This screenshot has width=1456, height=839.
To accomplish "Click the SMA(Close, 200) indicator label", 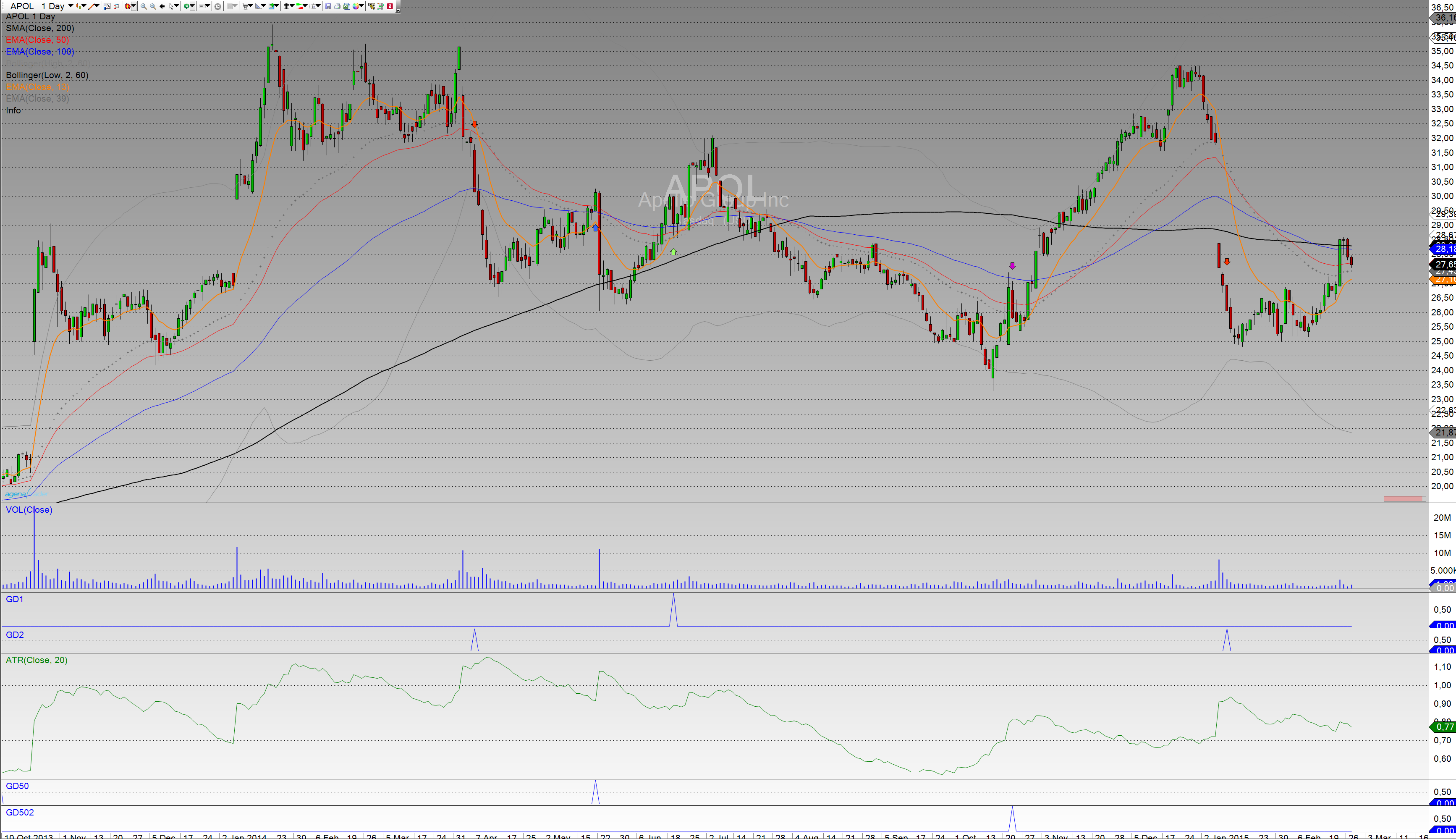I will click(40, 28).
